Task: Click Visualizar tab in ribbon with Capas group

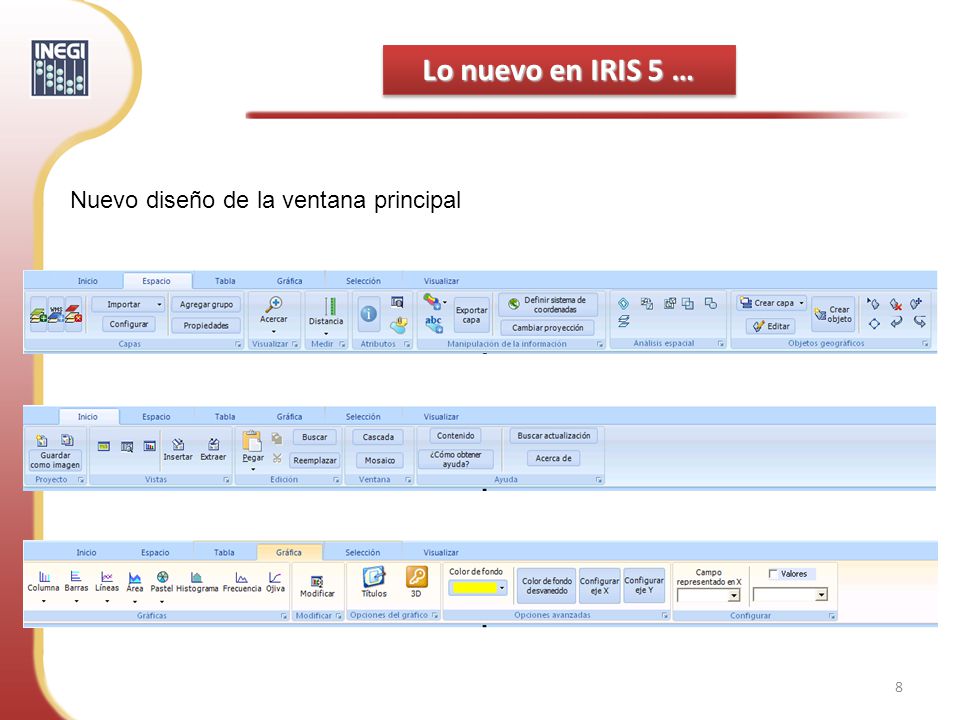Action: click(441, 281)
